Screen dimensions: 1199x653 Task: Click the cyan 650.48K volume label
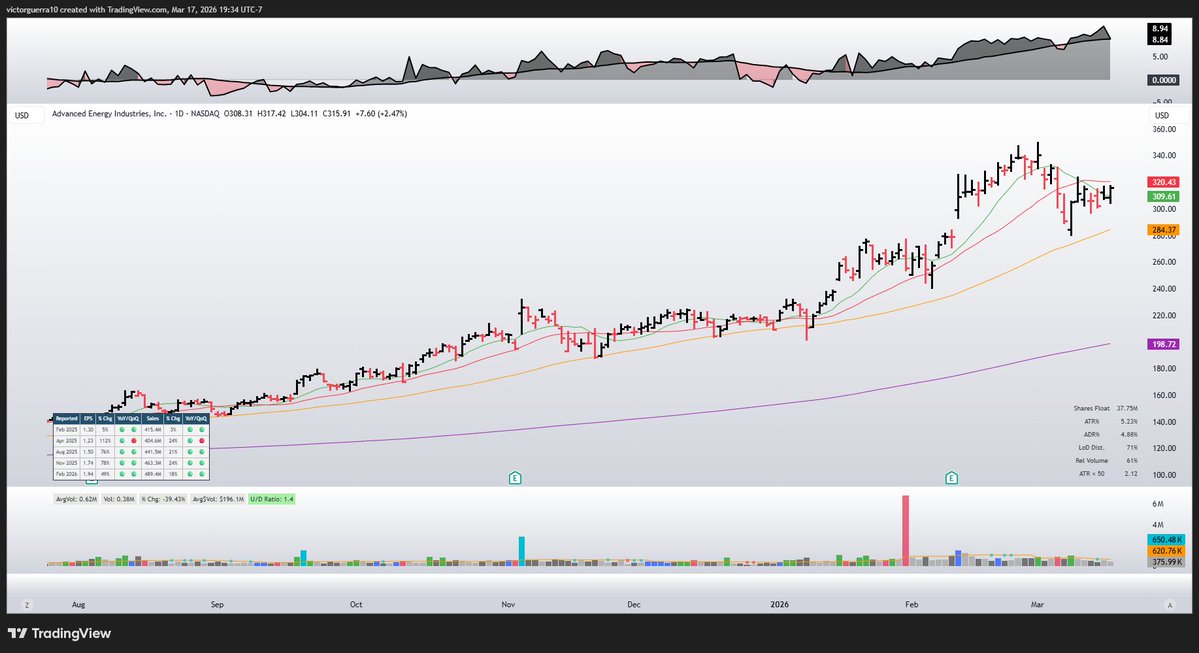[x=1167, y=540]
